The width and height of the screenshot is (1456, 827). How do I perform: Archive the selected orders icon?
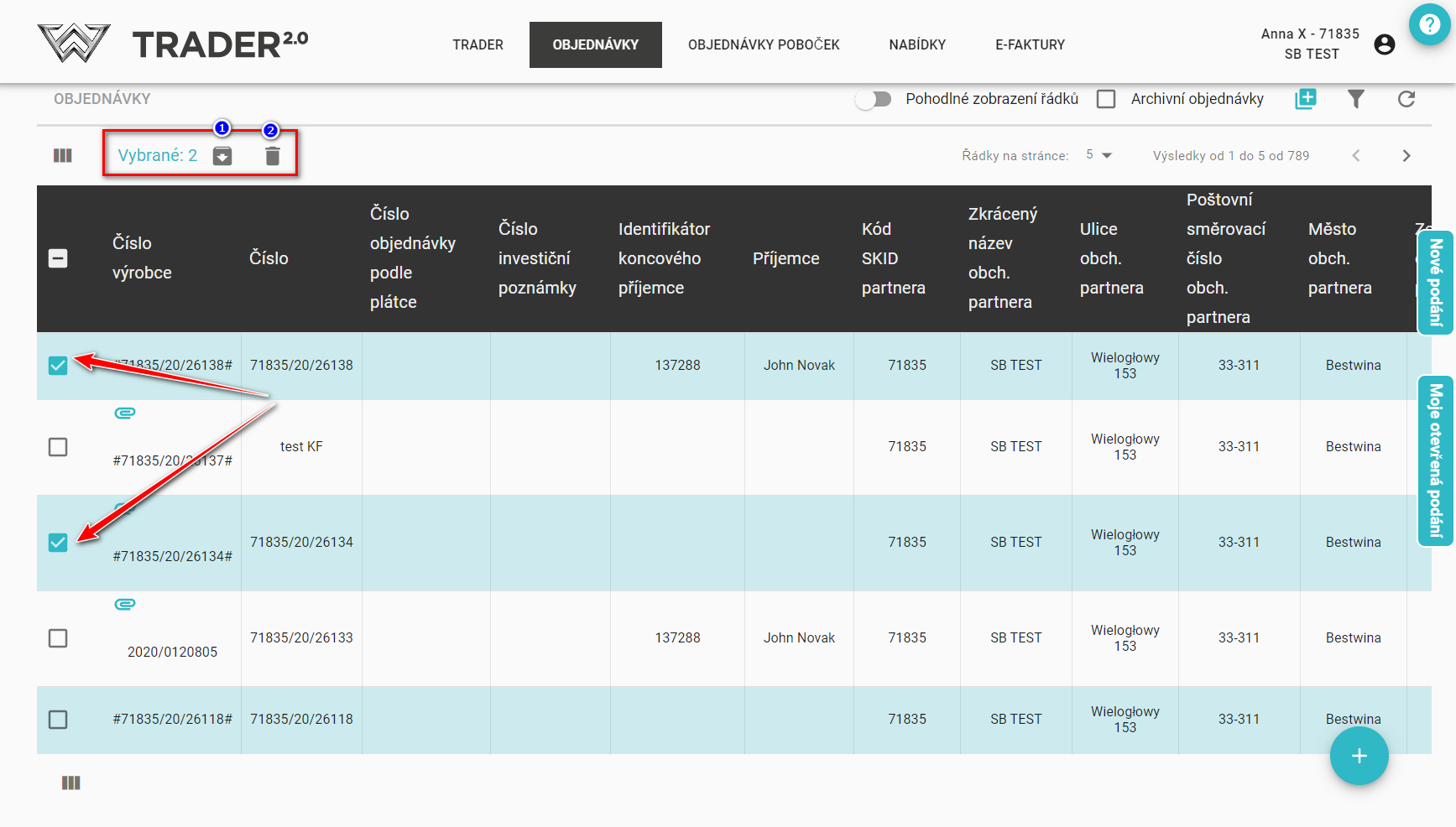click(x=222, y=156)
